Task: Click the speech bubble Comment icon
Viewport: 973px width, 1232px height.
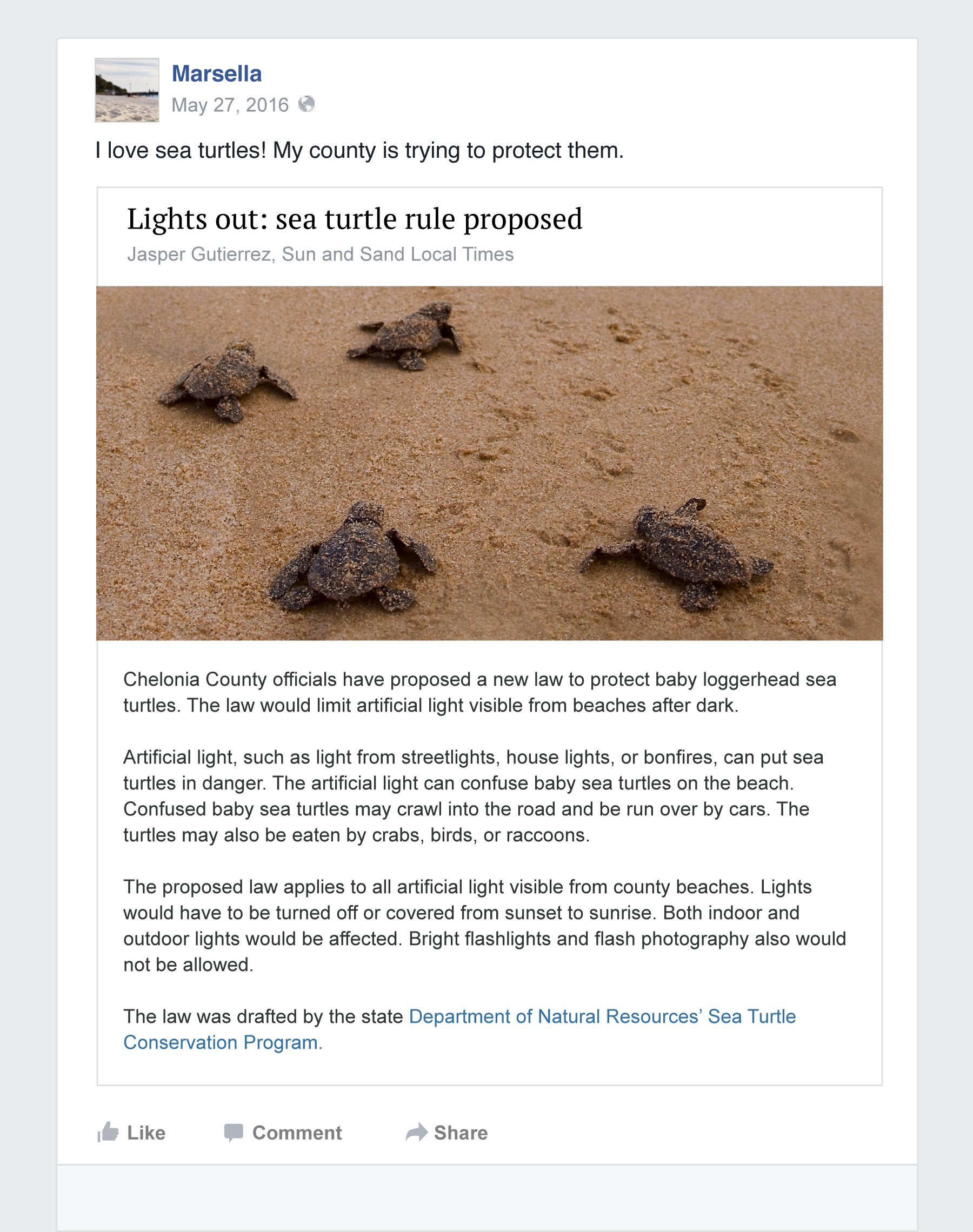Action: pos(234,1133)
